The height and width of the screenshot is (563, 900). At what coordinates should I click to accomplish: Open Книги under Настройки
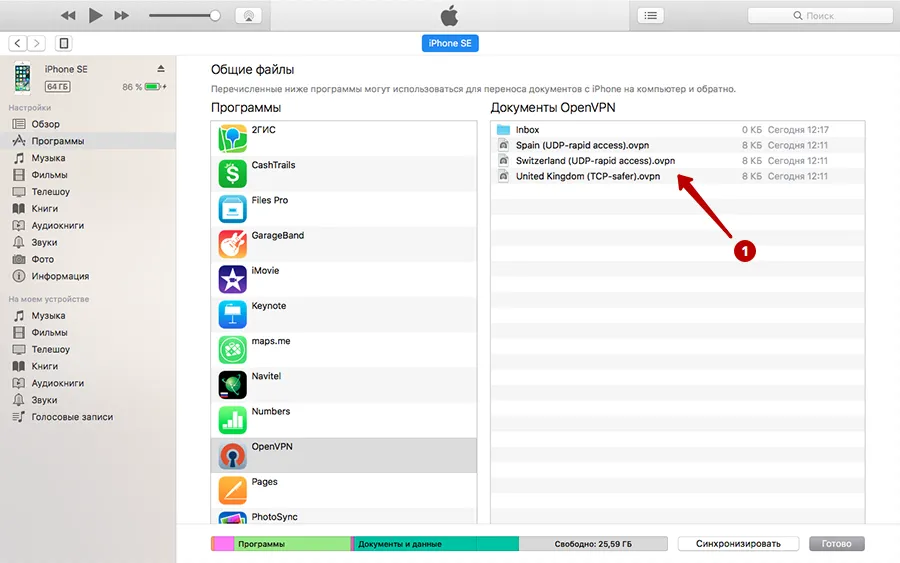tap(88, 208)
